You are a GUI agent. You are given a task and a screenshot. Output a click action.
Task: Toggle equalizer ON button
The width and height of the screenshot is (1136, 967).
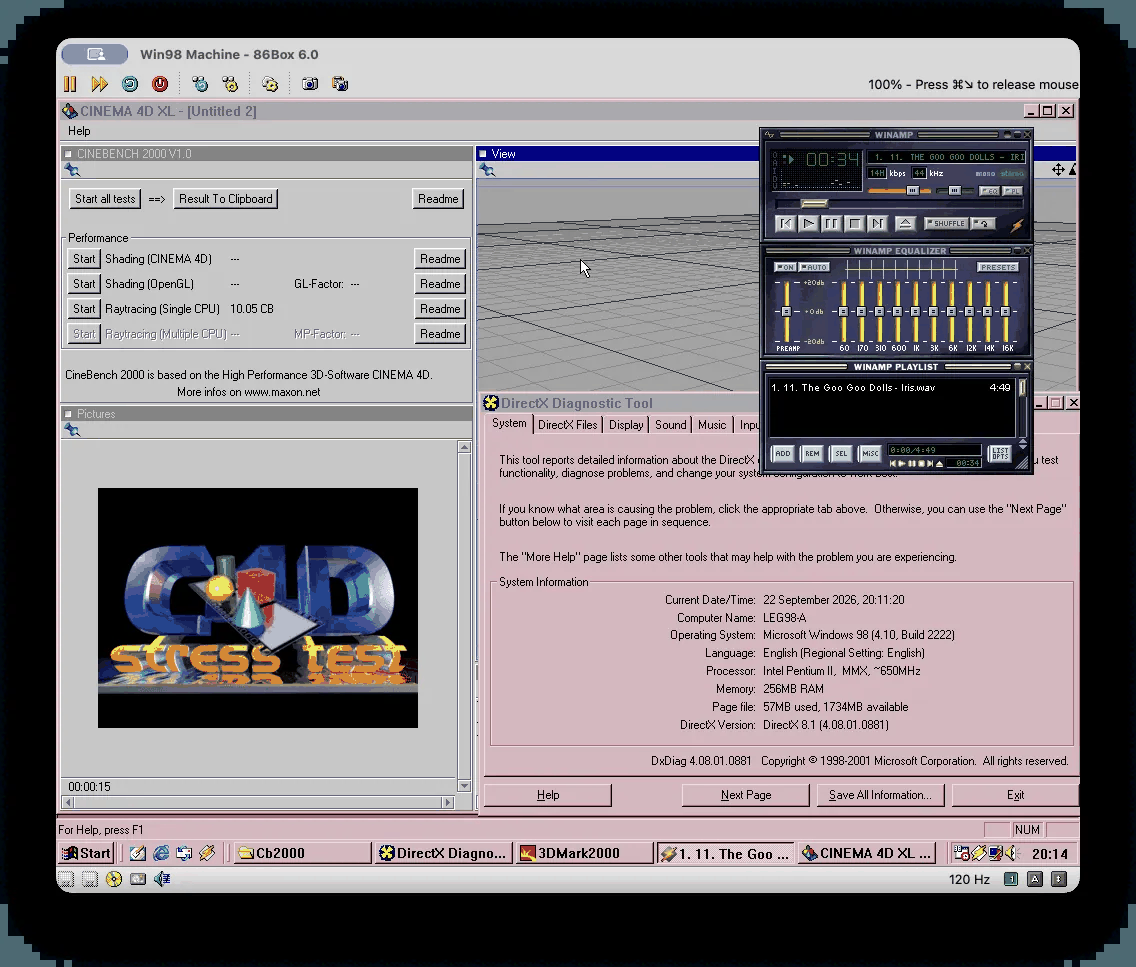785,267
